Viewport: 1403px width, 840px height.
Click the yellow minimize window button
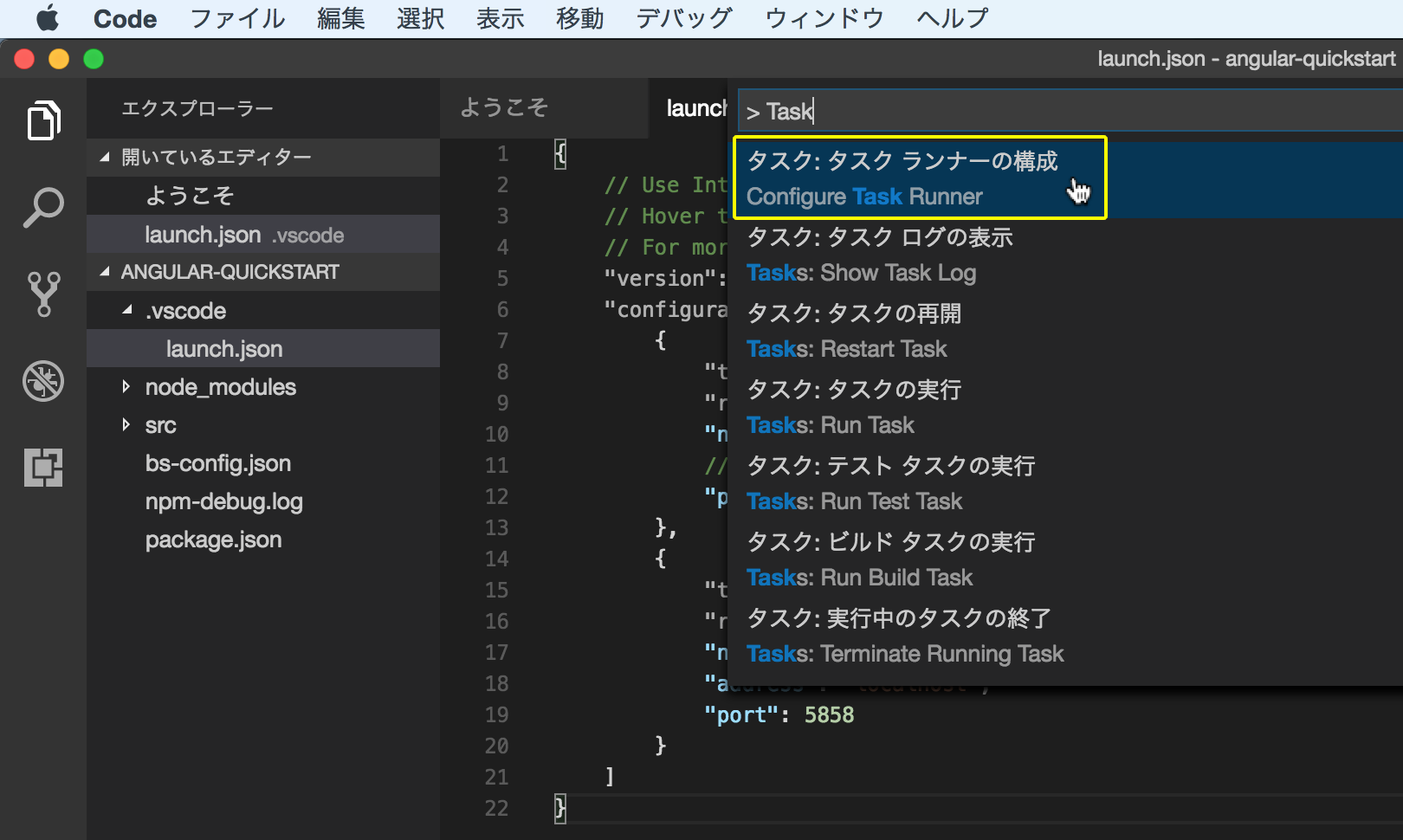(59, 59)
